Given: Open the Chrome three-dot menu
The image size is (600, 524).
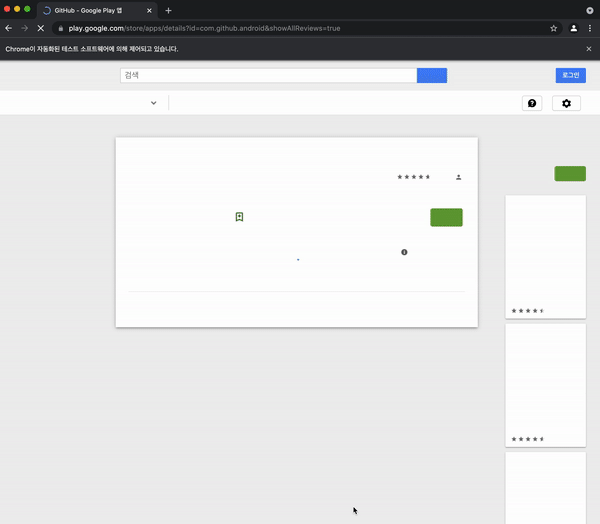Looking at the screenshot, I should [590, 28].
